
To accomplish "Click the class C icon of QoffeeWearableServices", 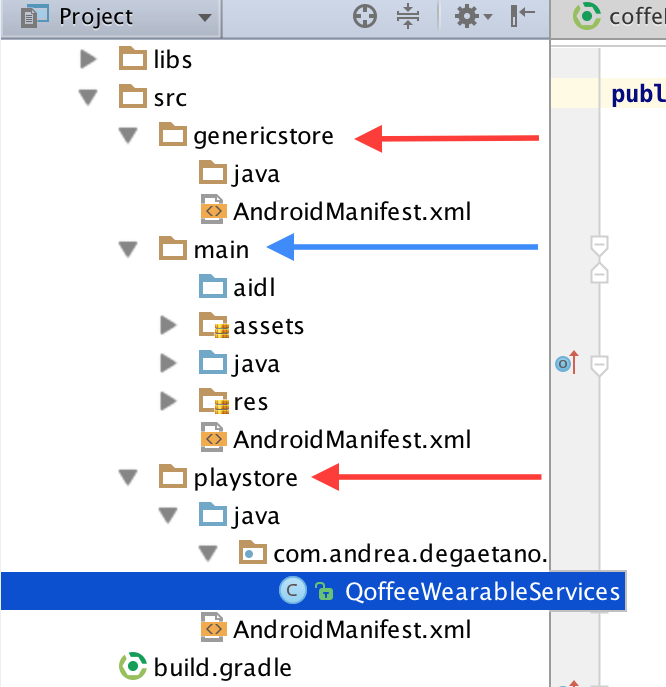I will [292, 590].
